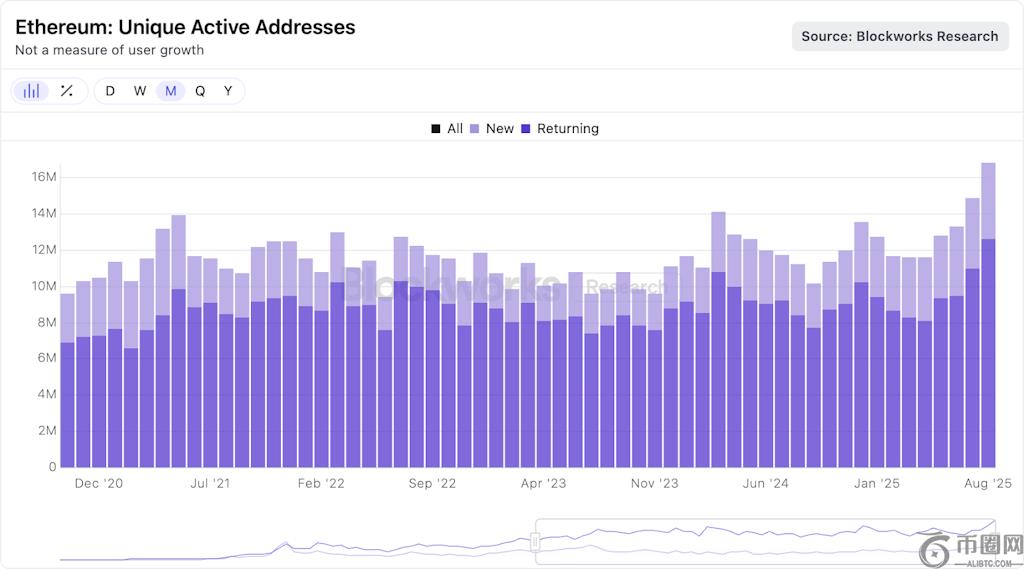Click the dark purple Returning legend square

click(x=526, y=129)
